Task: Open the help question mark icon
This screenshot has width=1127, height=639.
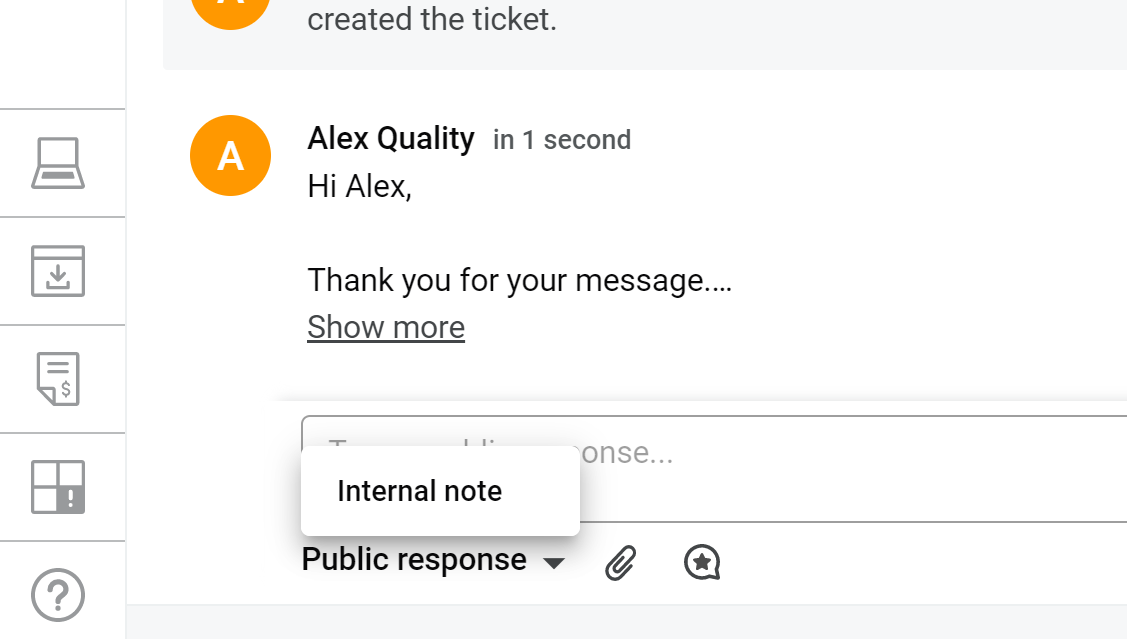Action: (x=58, y=595)
